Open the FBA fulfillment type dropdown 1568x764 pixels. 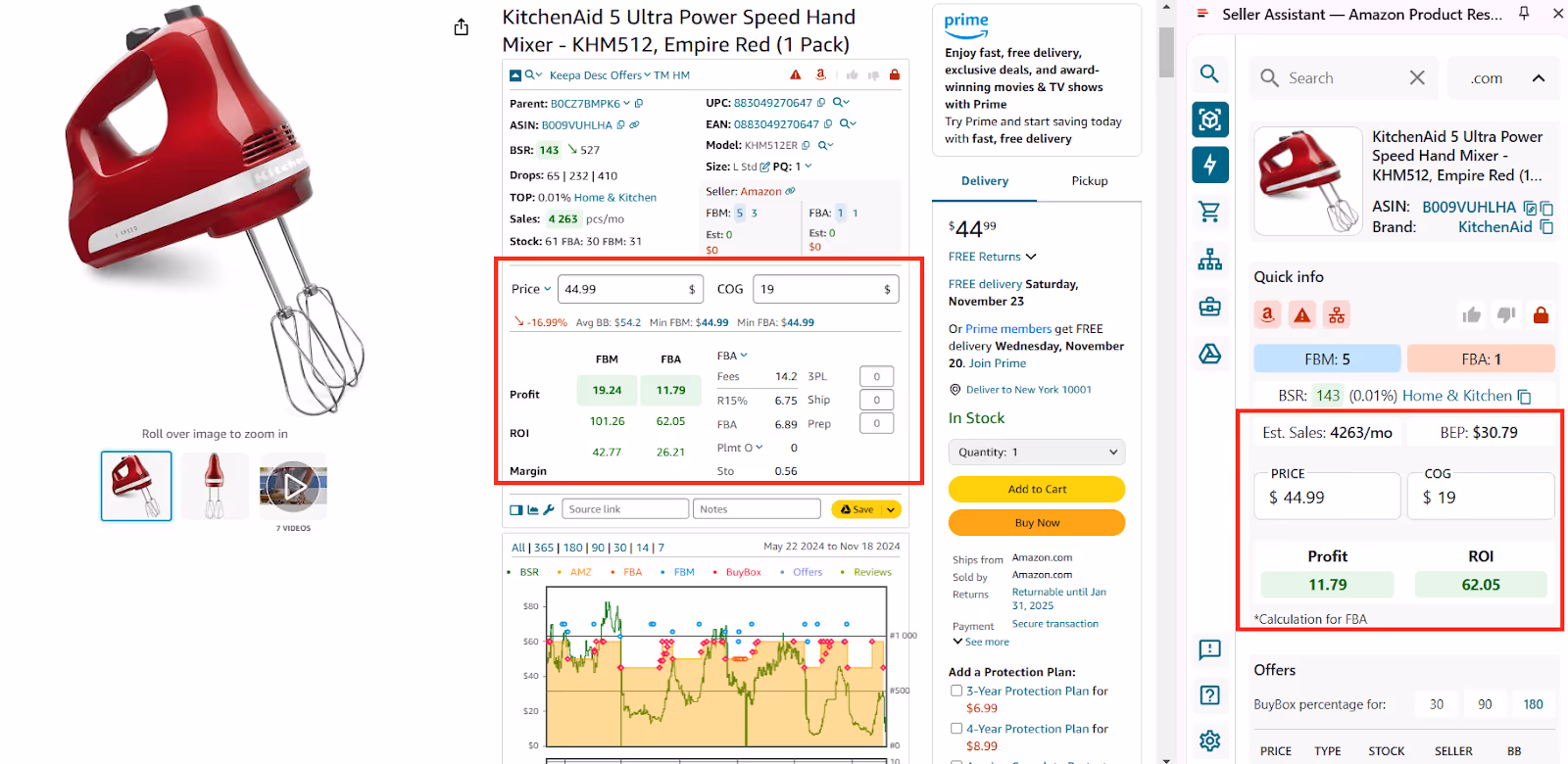click(732, 356)
